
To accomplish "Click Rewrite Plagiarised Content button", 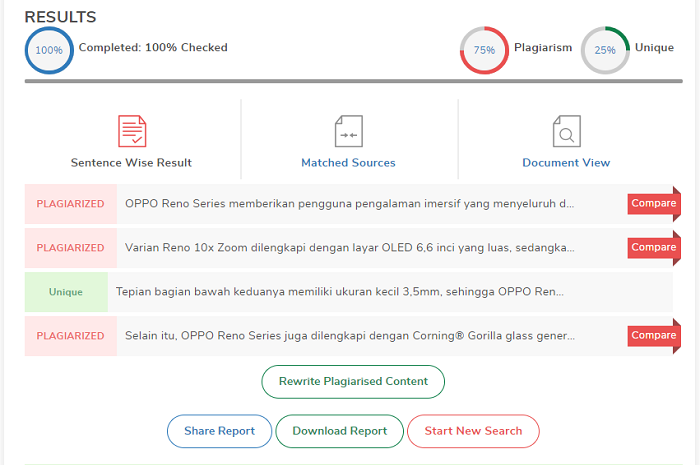I will [353, 382].
